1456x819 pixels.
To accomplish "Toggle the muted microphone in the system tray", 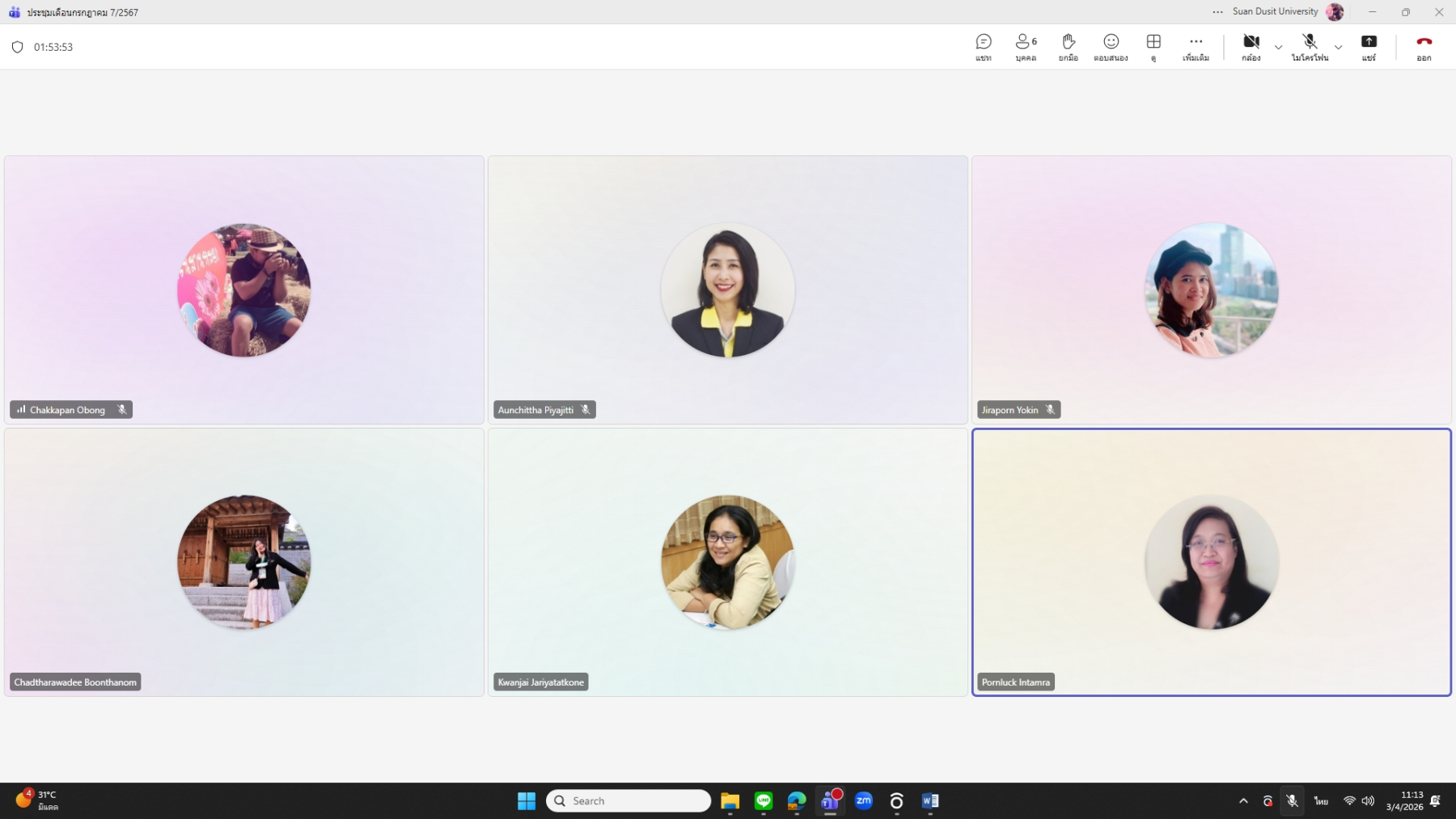I will [x=1292, y=800].
